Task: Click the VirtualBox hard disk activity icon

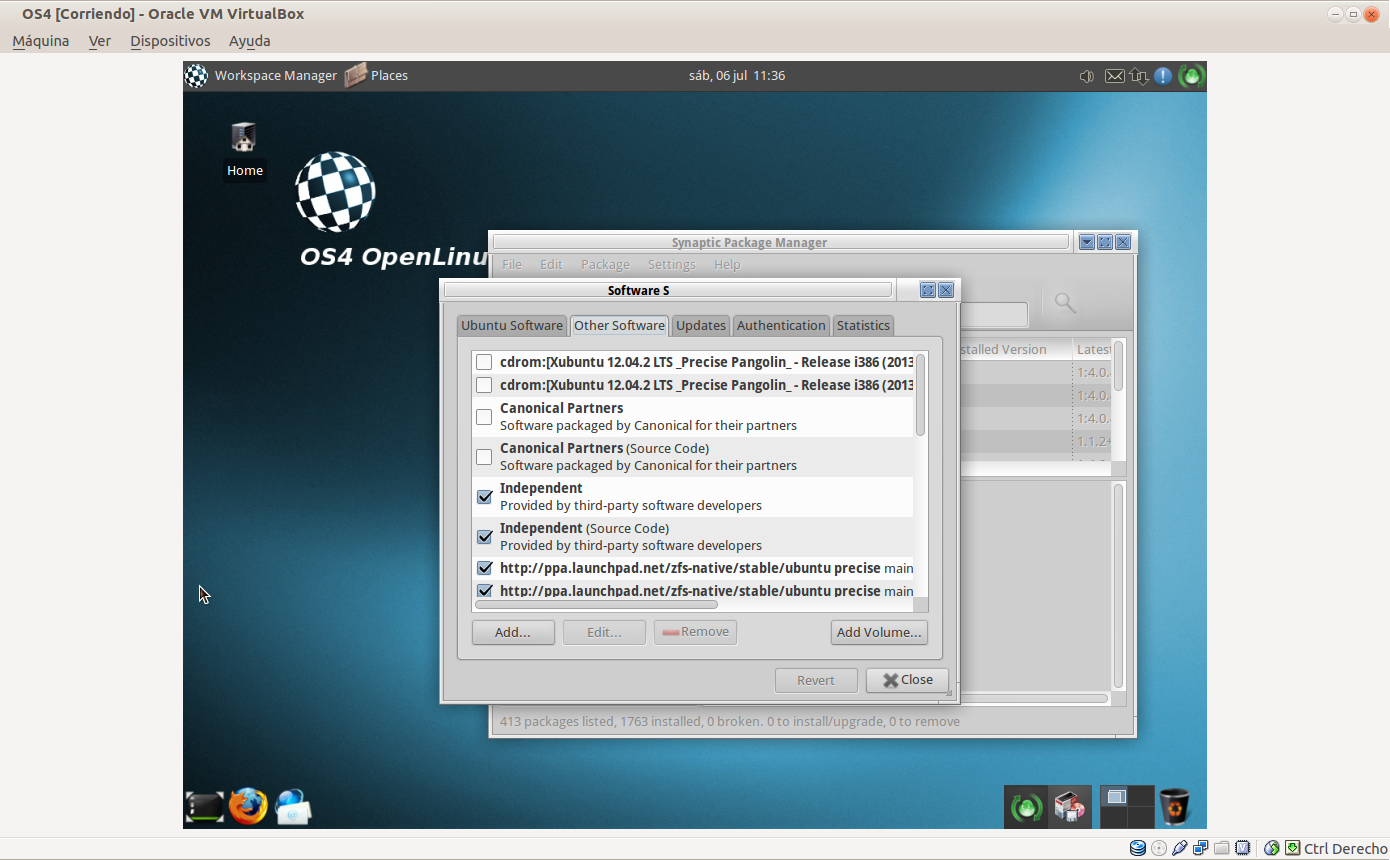Action: [x=1138, y=848]
